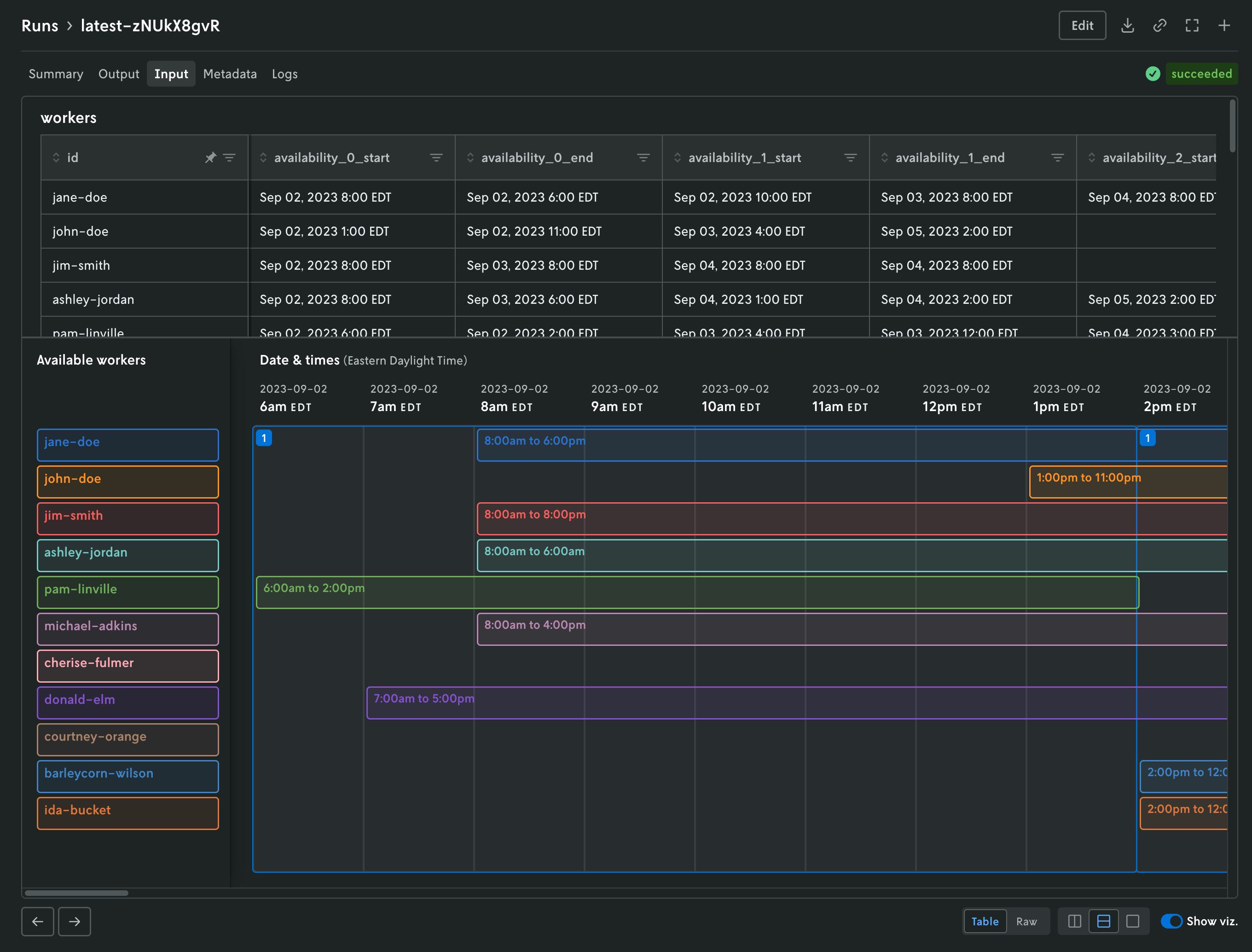
Task: Click ashley-jordan 8:00am to 6:00am bar
Action: click(x=852, y=555)
